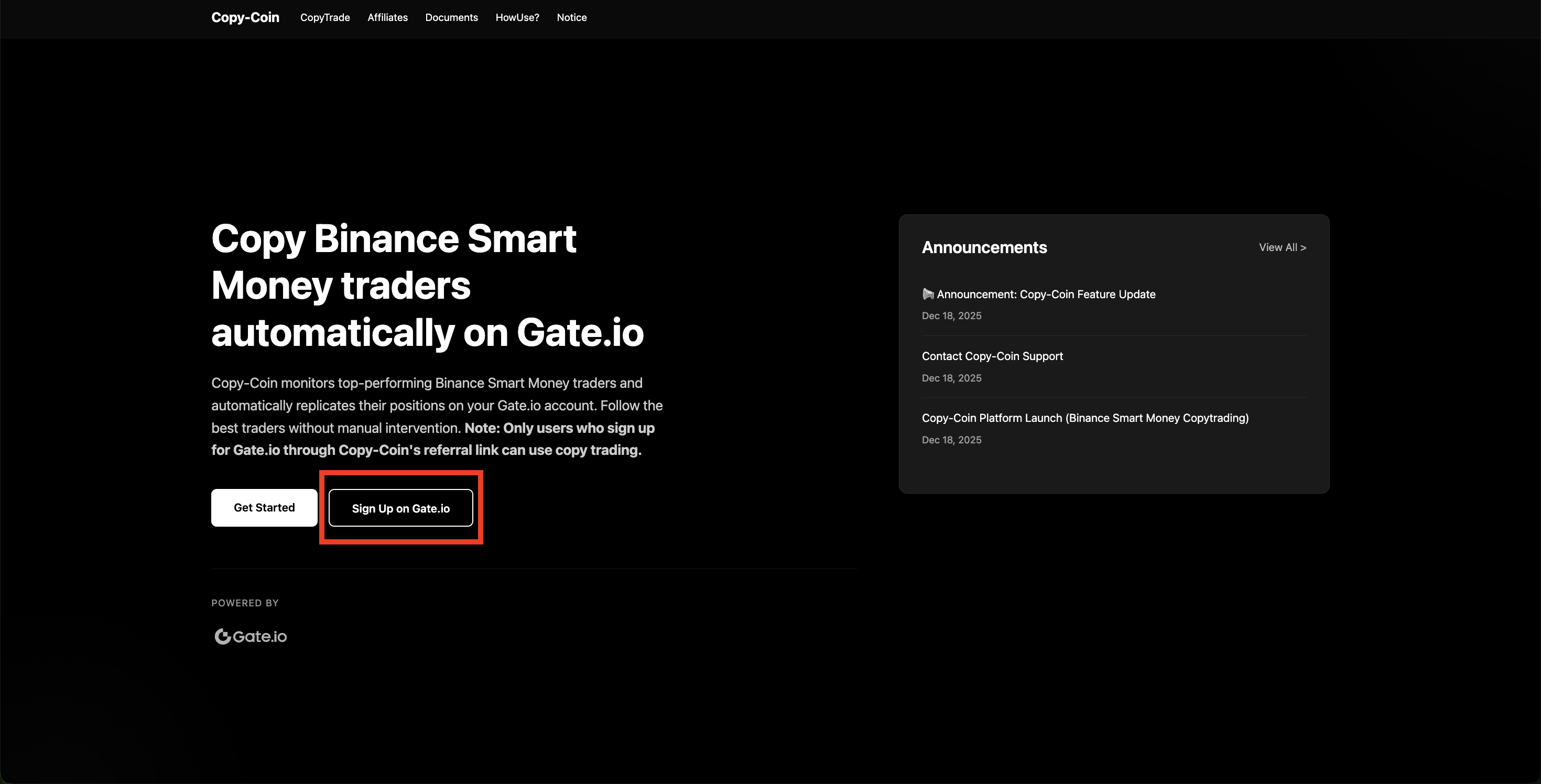Click the POWERED BY label
This screenshot has height=784, width=1541.
click(245, 603)
